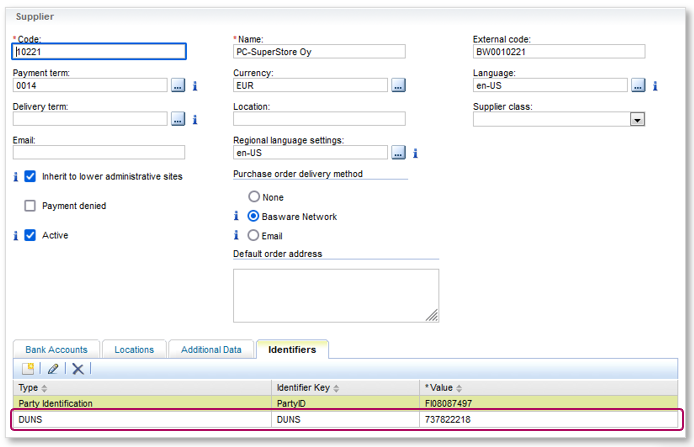Toggle Inherit to lower administrative sites checkbox

[30, 176]
